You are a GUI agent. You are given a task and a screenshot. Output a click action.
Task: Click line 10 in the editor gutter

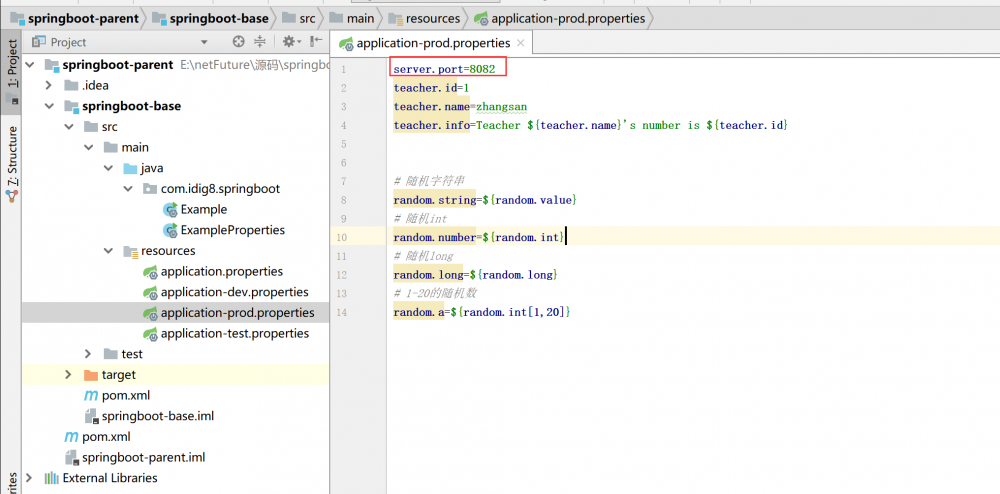(342, 237)
